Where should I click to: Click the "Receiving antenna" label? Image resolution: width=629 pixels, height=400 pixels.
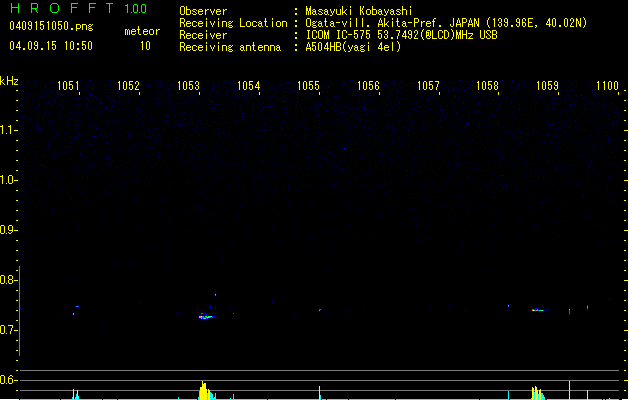230,47
